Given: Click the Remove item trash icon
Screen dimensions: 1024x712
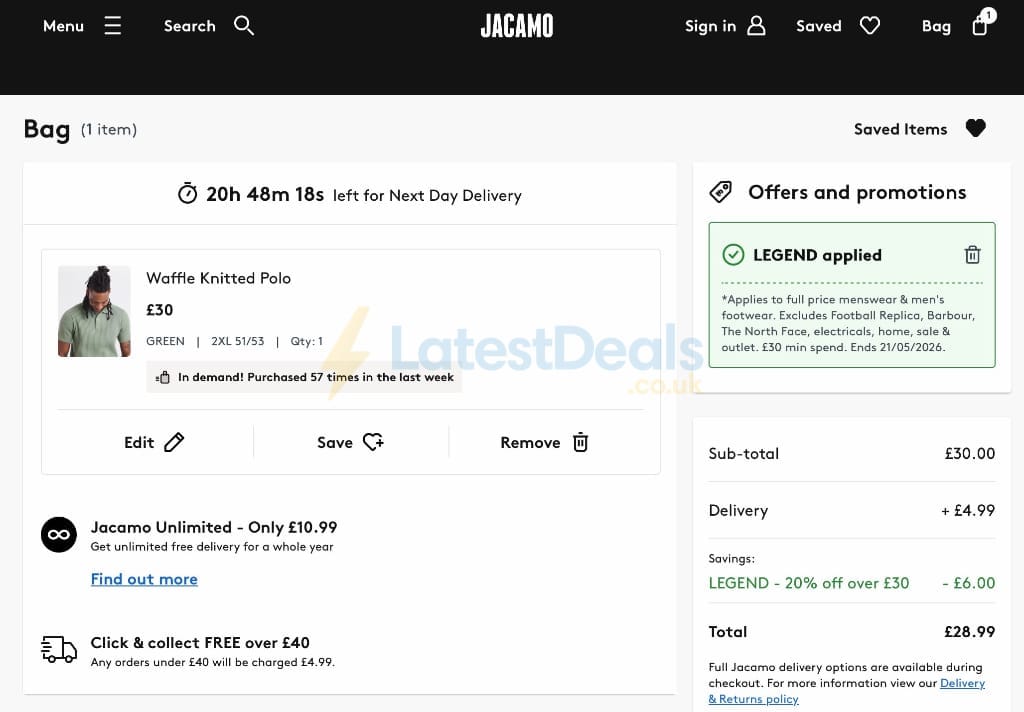Looking at the screenshot, I should [x=581, y=442].
